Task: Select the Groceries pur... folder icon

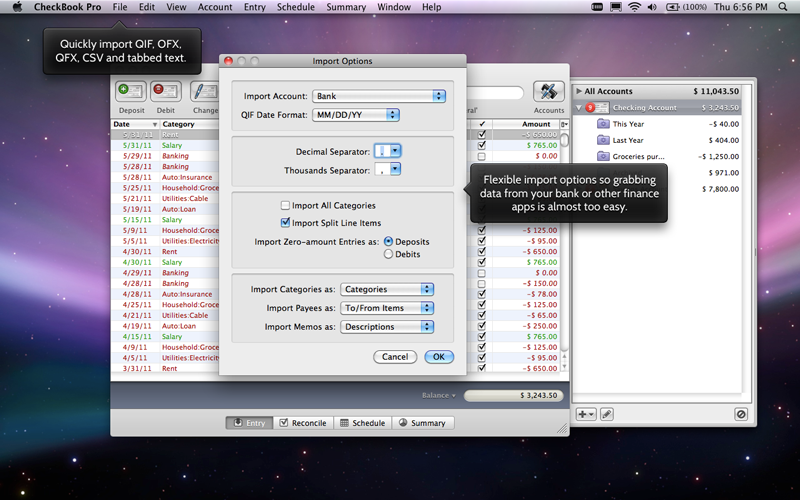Action: pyautogui.click(x=603, y=156)
